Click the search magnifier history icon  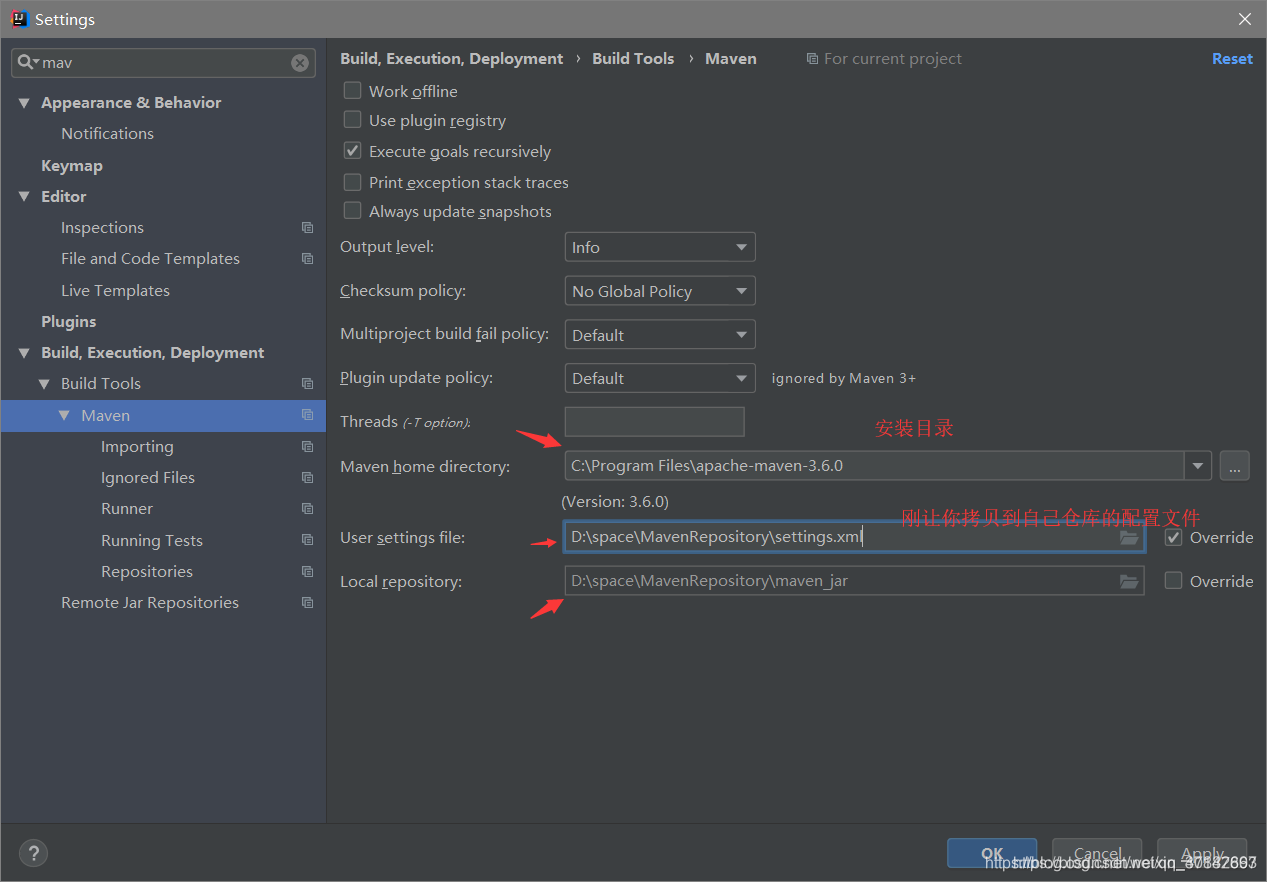click(x=28, y=62)
